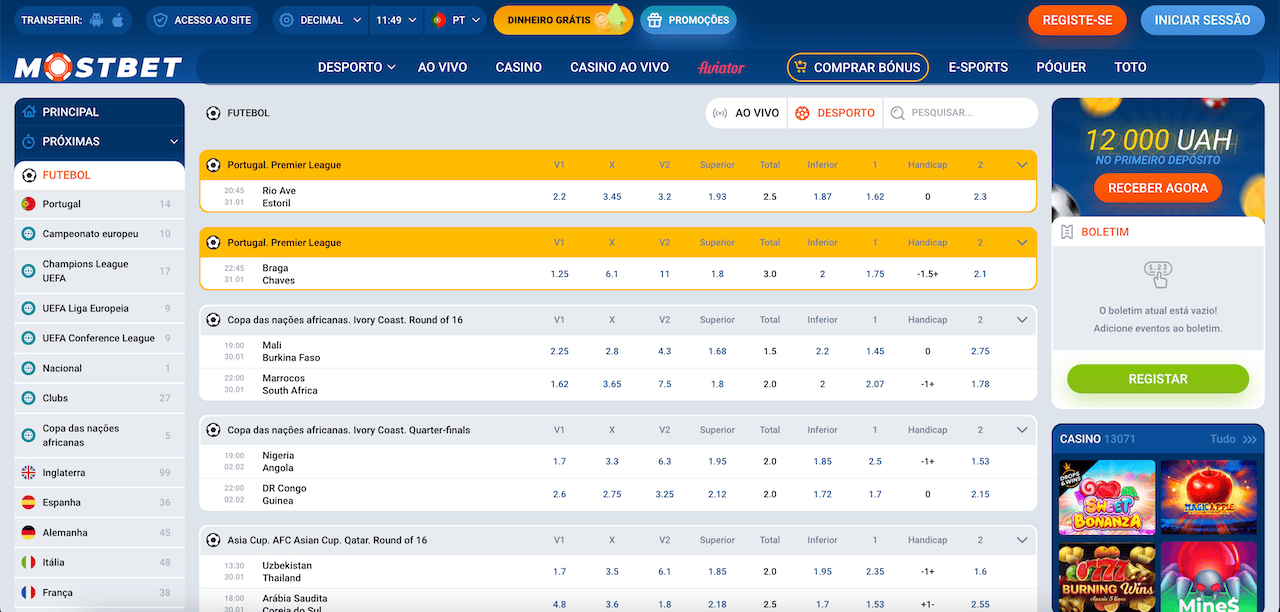The height and width of the screenshot is (612, 1280).
Task: Open Magic Apple game thumbnail
Action: [1209, 497]
